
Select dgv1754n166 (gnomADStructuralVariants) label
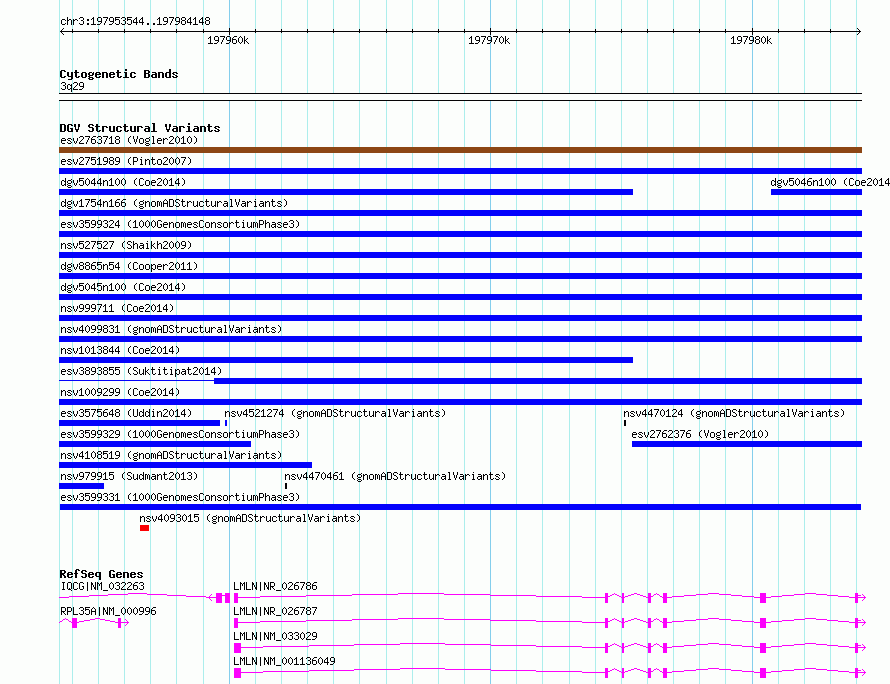[174, 203]
